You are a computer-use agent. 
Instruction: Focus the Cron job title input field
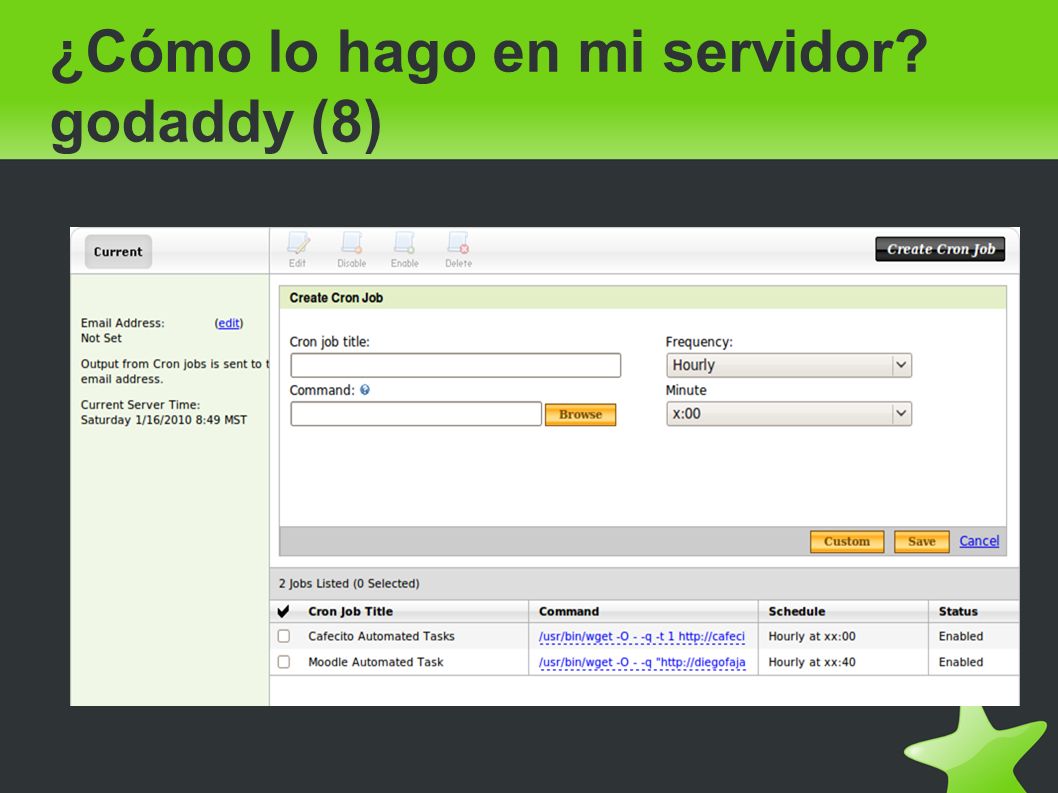point(455,365)
